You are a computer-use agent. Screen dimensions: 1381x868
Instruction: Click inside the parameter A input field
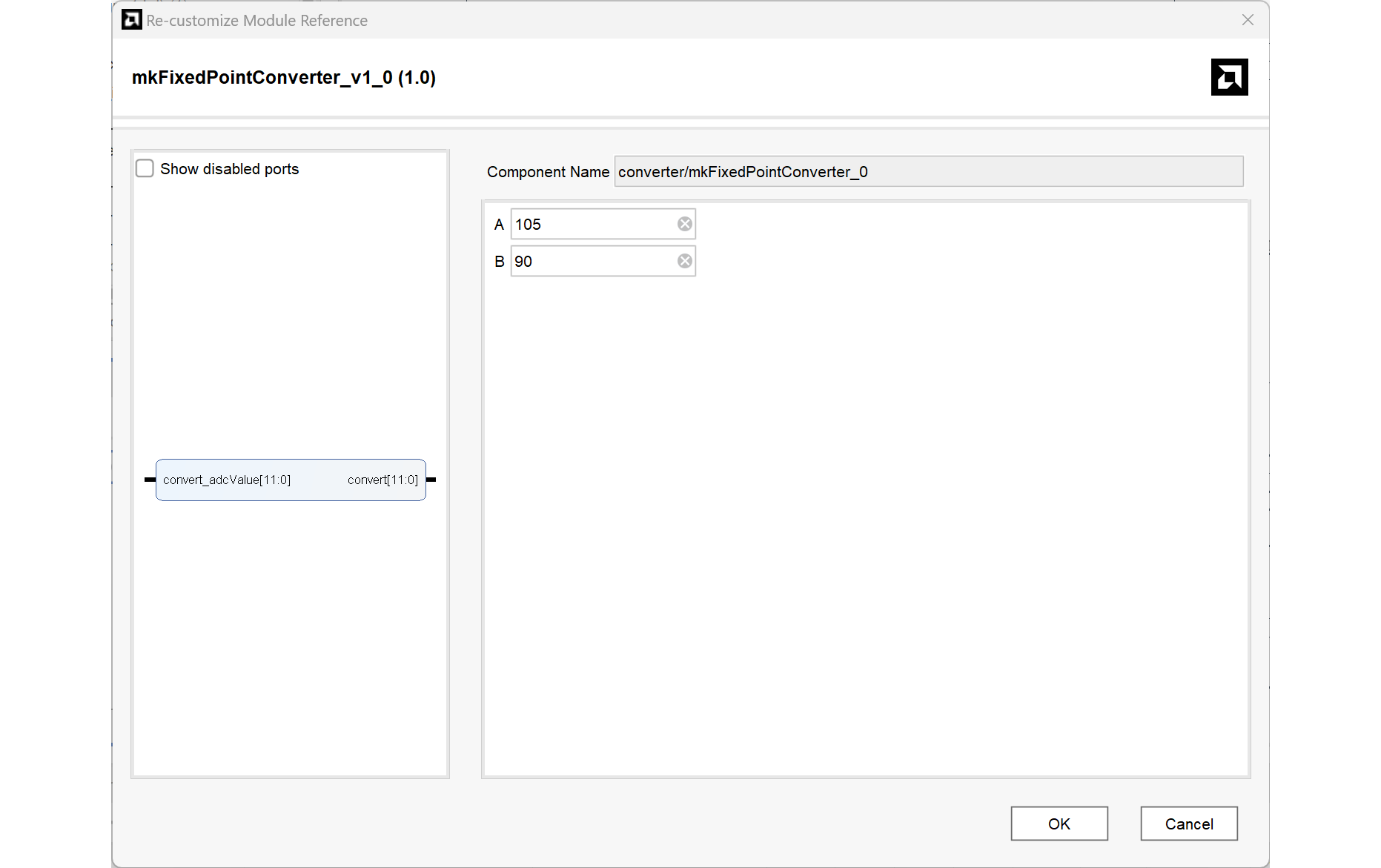pyautogui.click(x=593, y=224)
